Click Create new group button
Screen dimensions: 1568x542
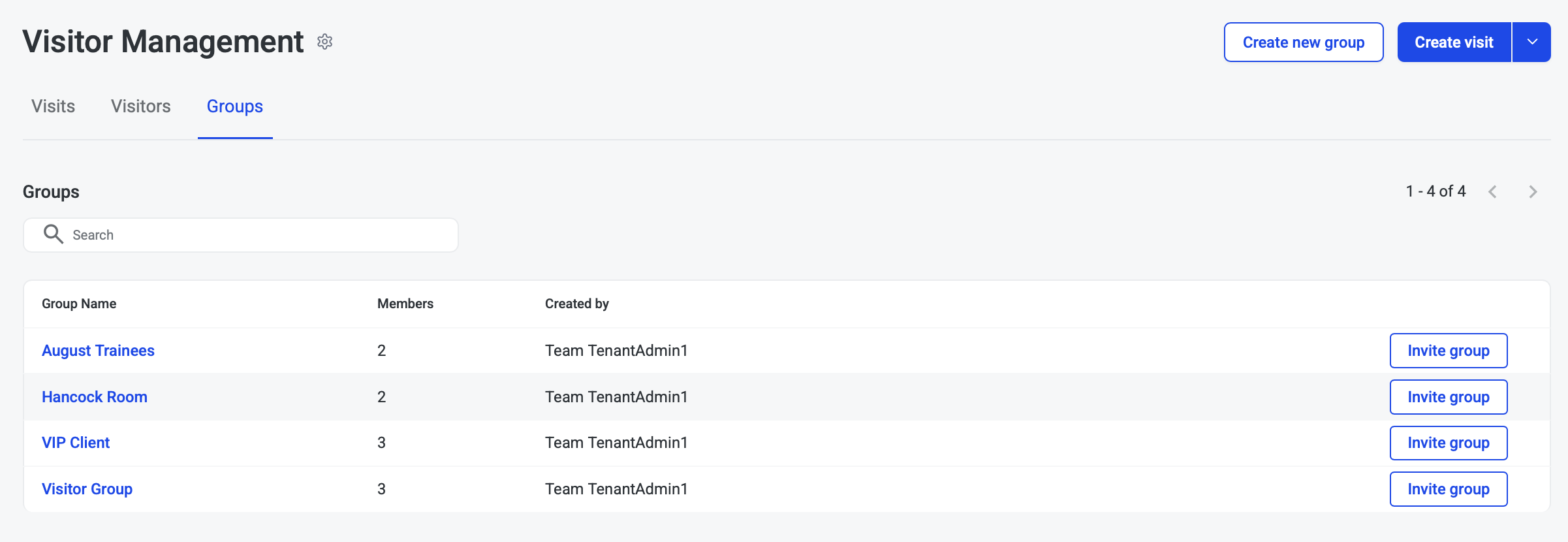click(1303, 42)
